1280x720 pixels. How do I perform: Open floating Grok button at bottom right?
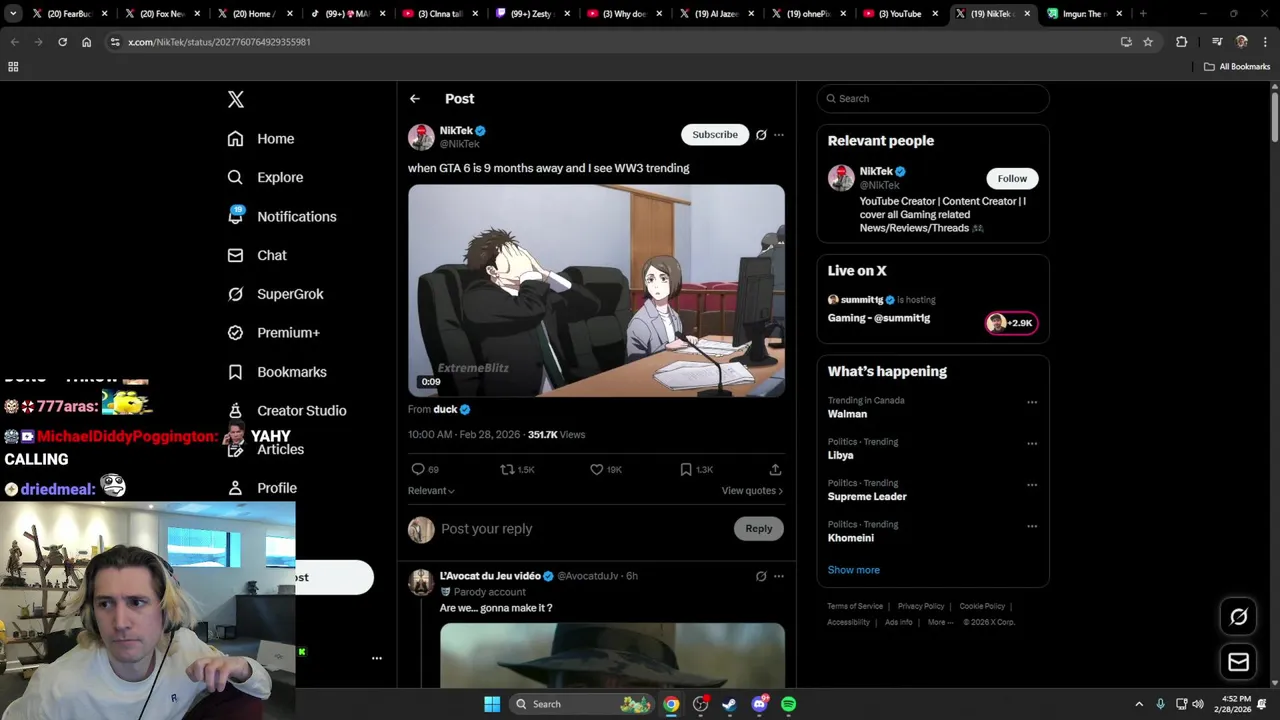click(1238, 617)
